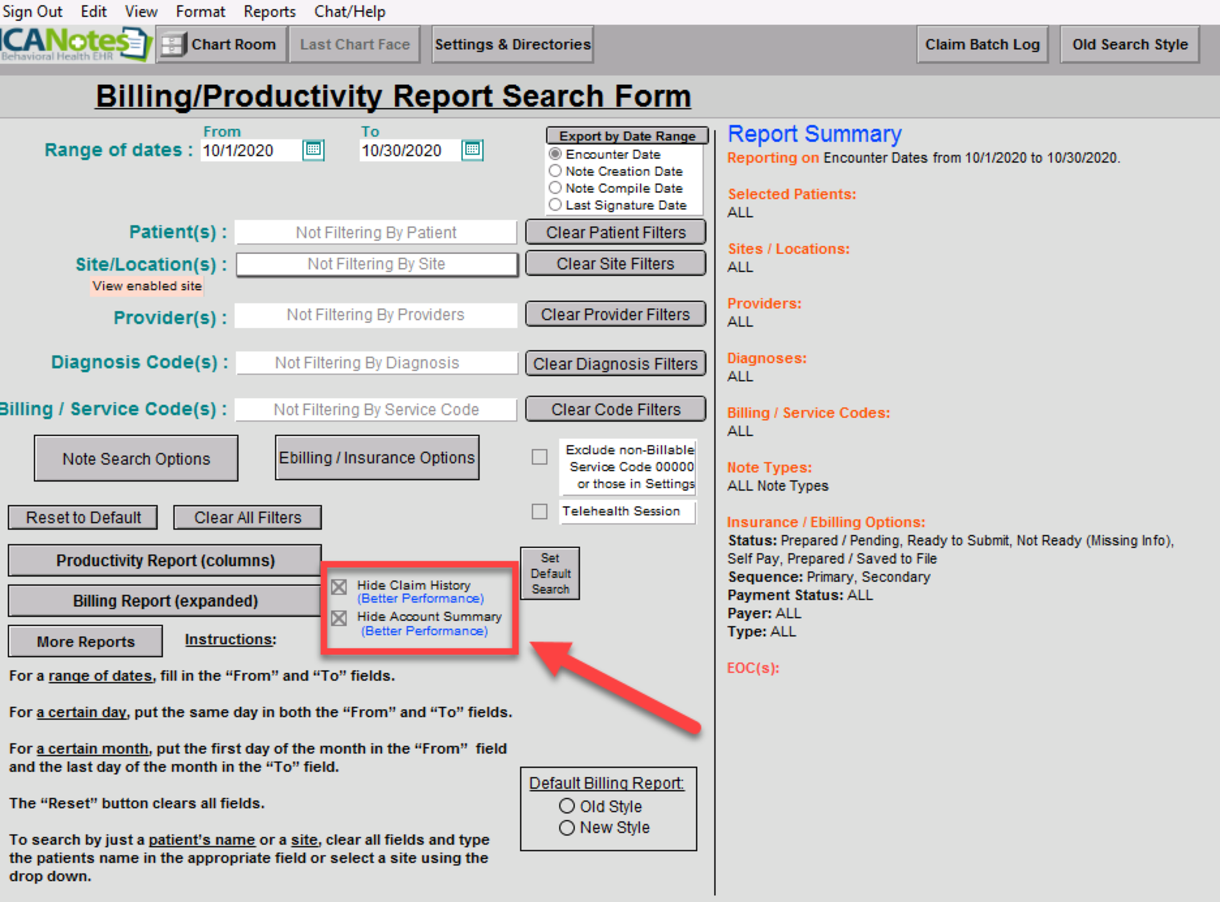Click the Last Chart Face button

(x=355, y=44)
